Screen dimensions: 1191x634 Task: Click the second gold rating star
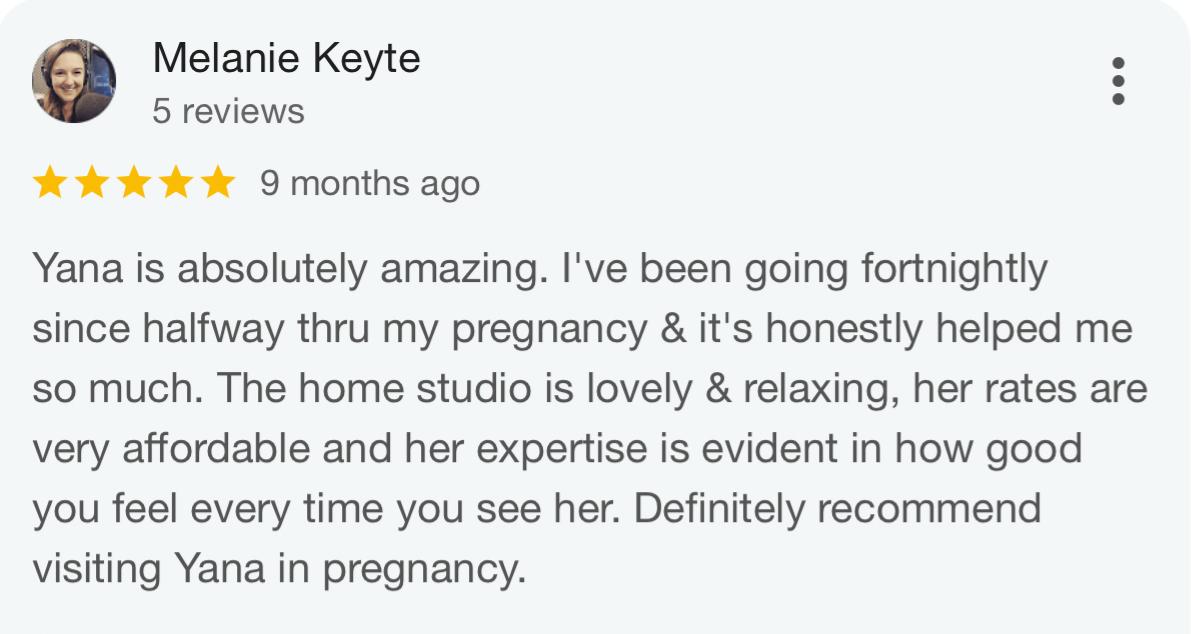91,184
